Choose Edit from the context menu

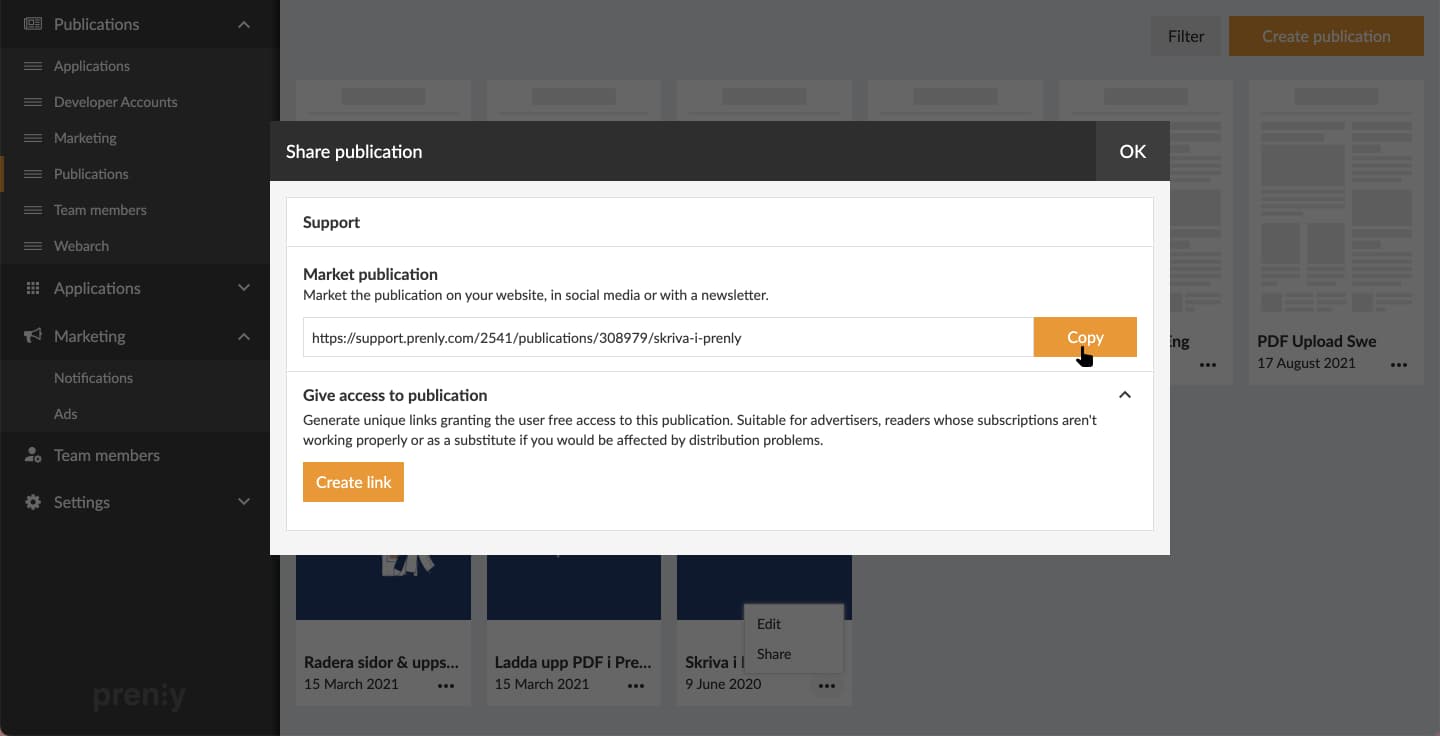pos(769,624)
